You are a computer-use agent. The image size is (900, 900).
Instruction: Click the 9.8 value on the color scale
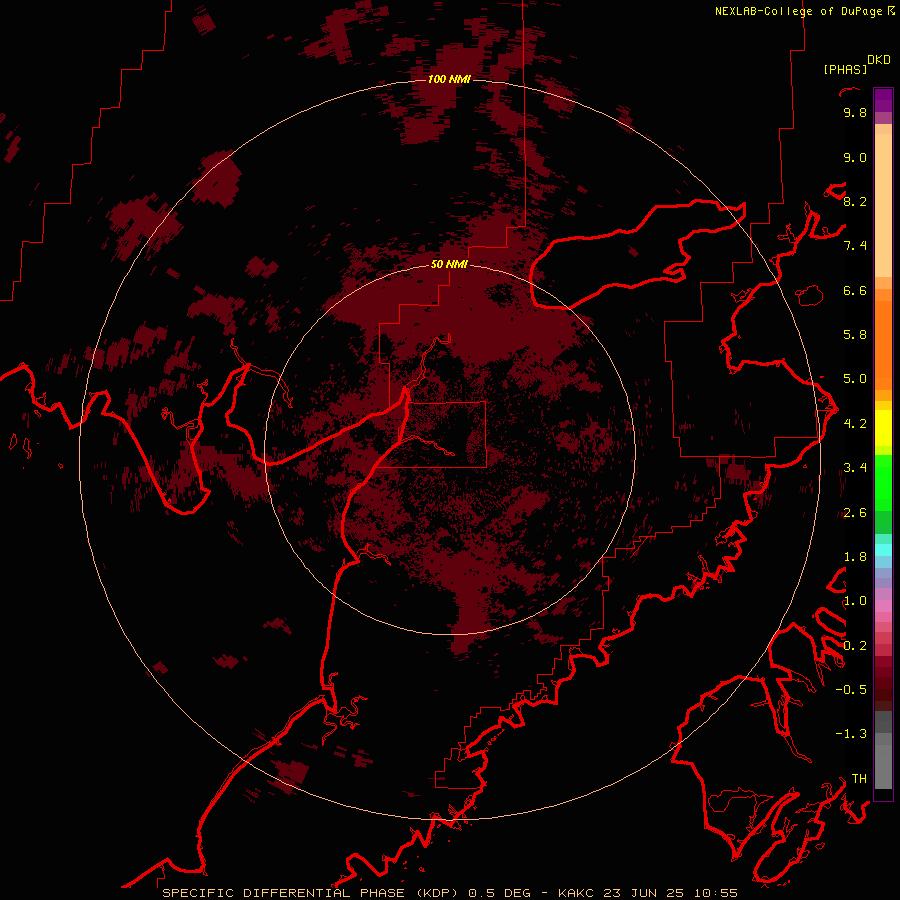point(855,112)
